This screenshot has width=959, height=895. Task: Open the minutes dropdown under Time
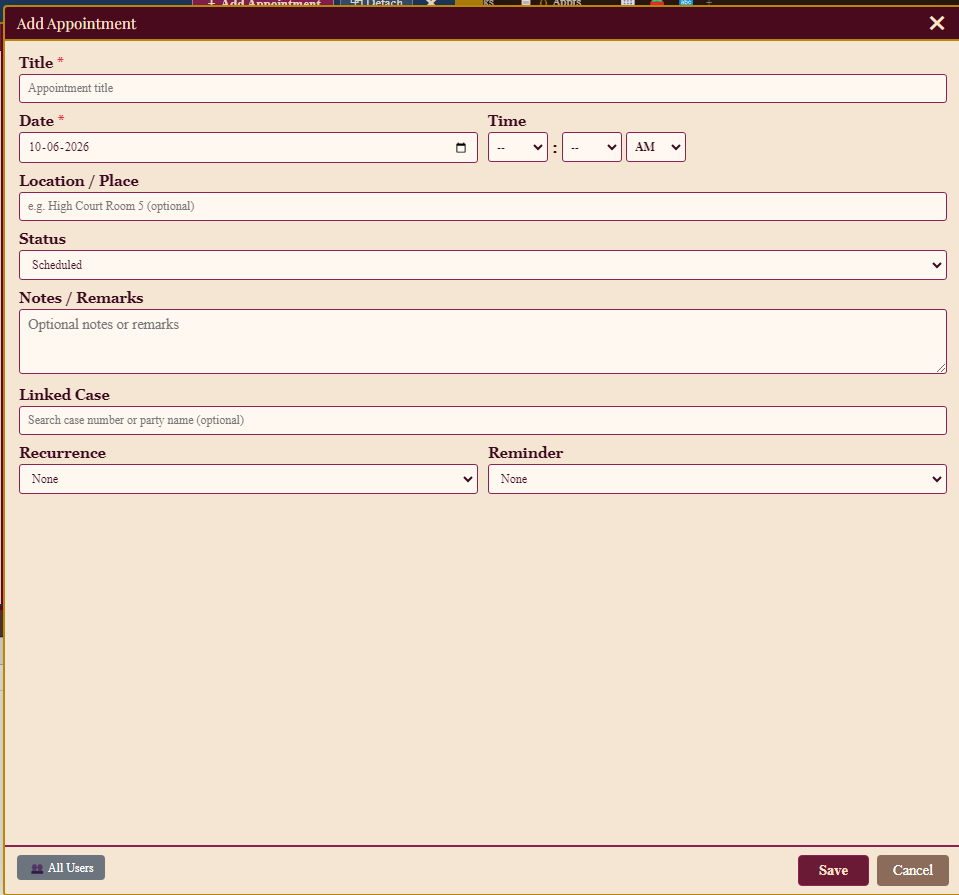591,147
